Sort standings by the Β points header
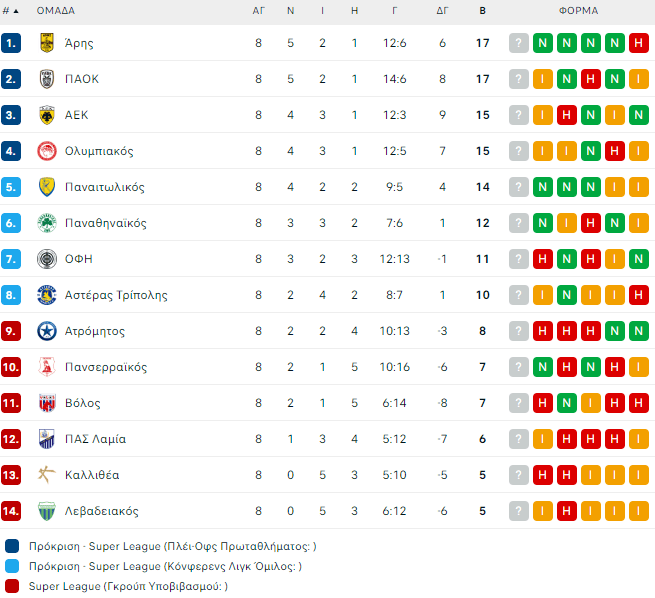Image resolution: width=655 pixels, height=598 pixels. tap(482, 11)
